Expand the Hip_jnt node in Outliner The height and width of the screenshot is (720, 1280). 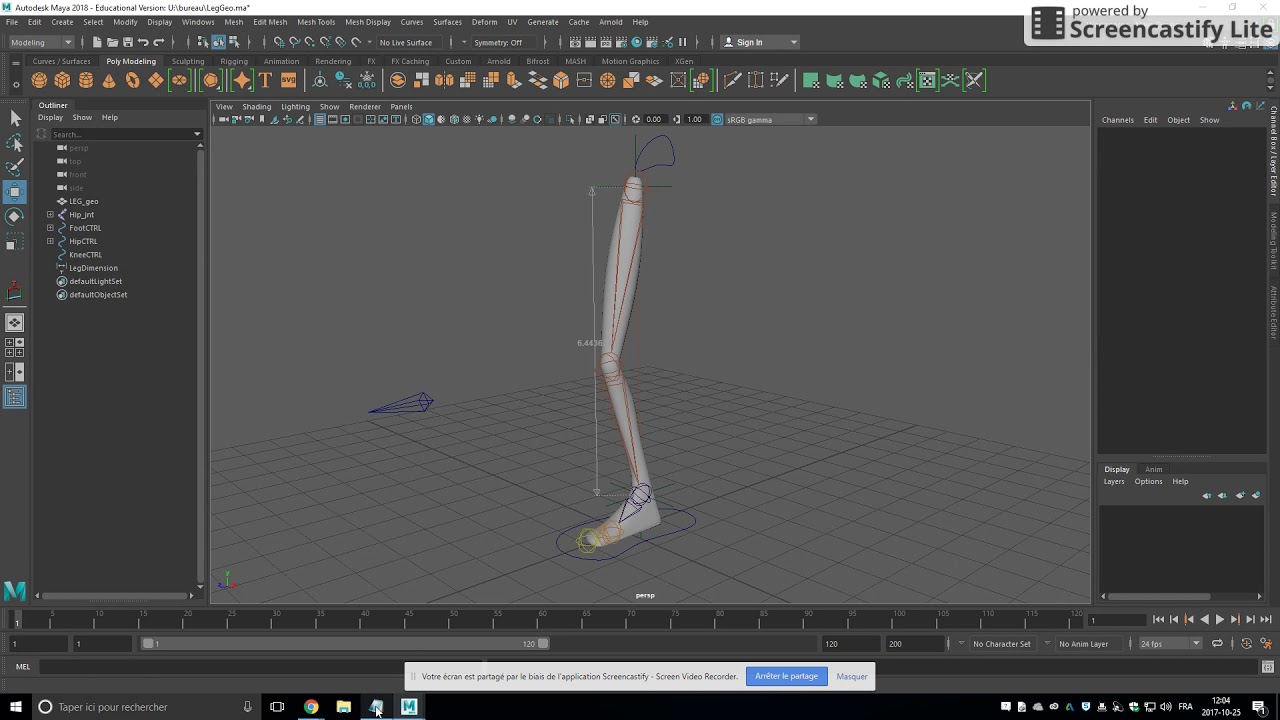[50, 215]
